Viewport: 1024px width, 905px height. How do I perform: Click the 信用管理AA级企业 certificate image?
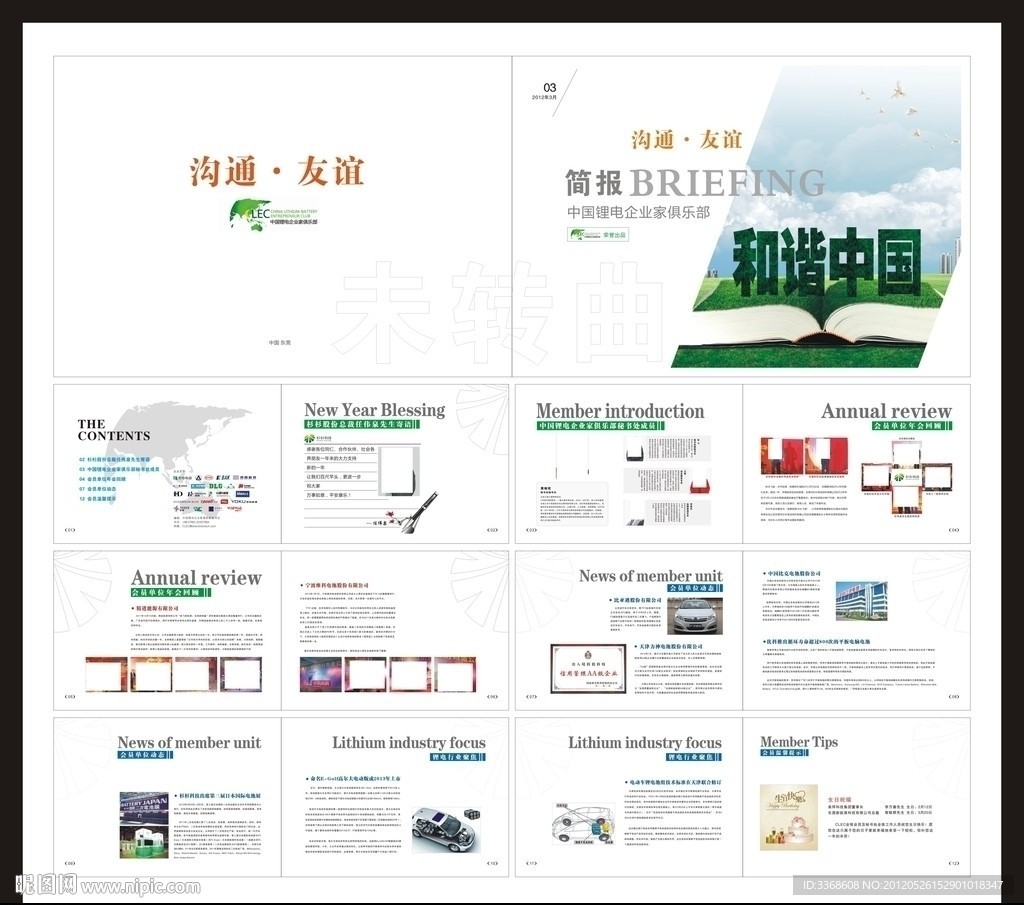(588, 668)
